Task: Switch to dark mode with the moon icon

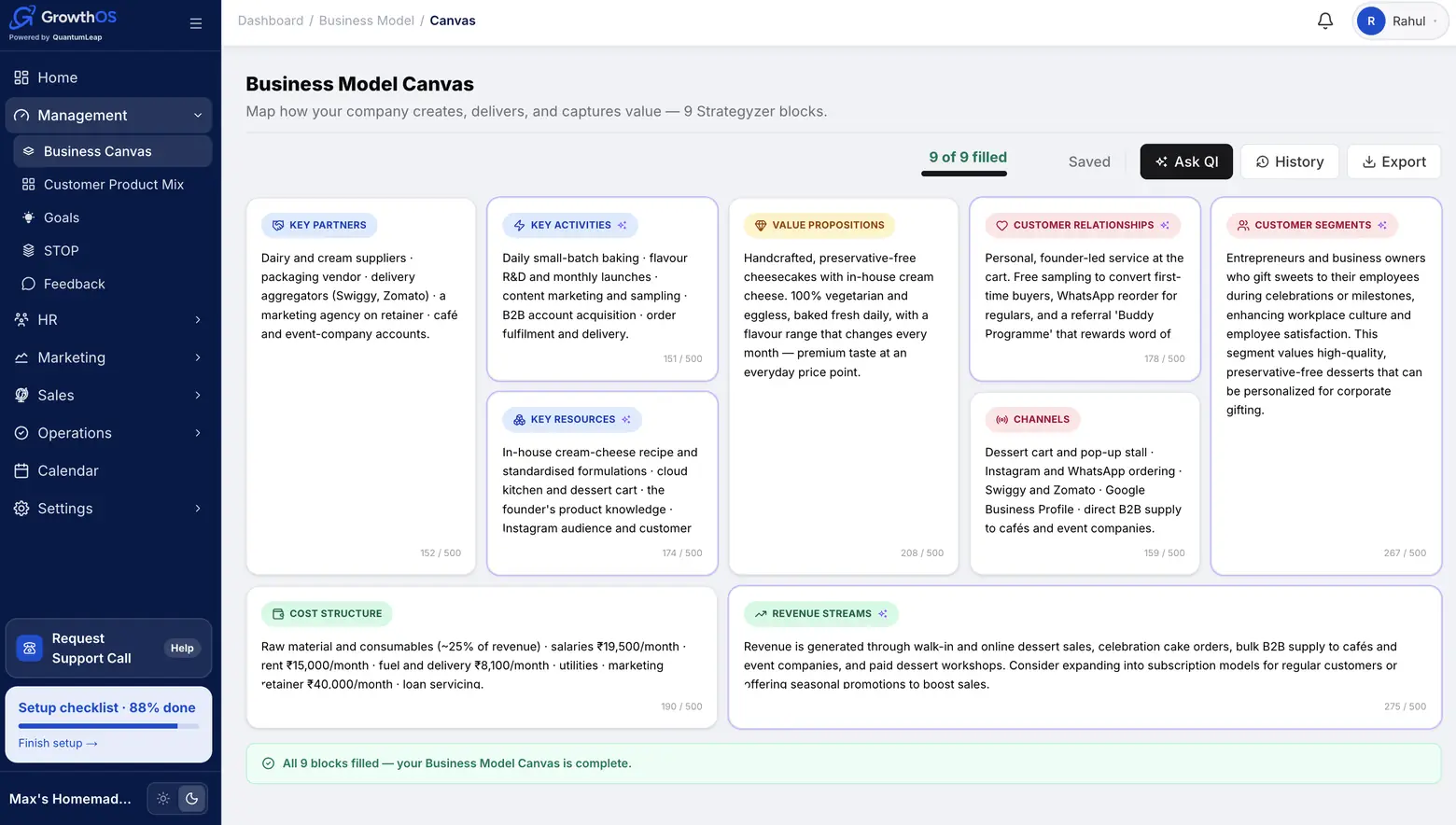Action: [x=191, y=799]
